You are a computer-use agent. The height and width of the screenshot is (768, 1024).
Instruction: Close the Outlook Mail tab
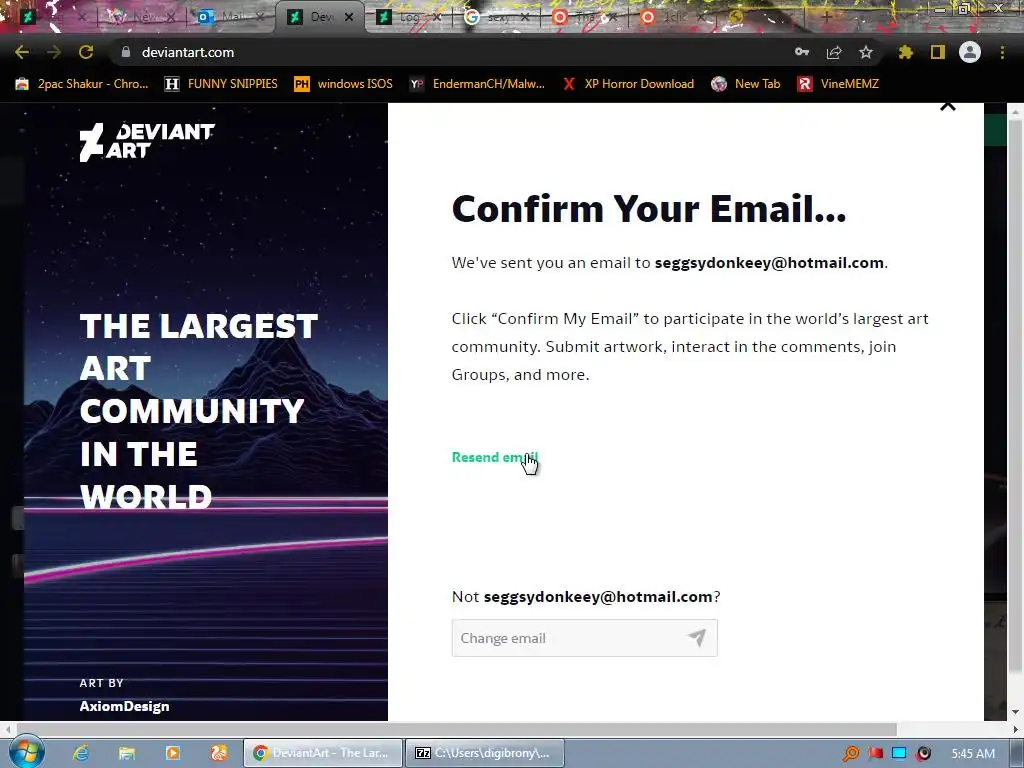[260, 18]
